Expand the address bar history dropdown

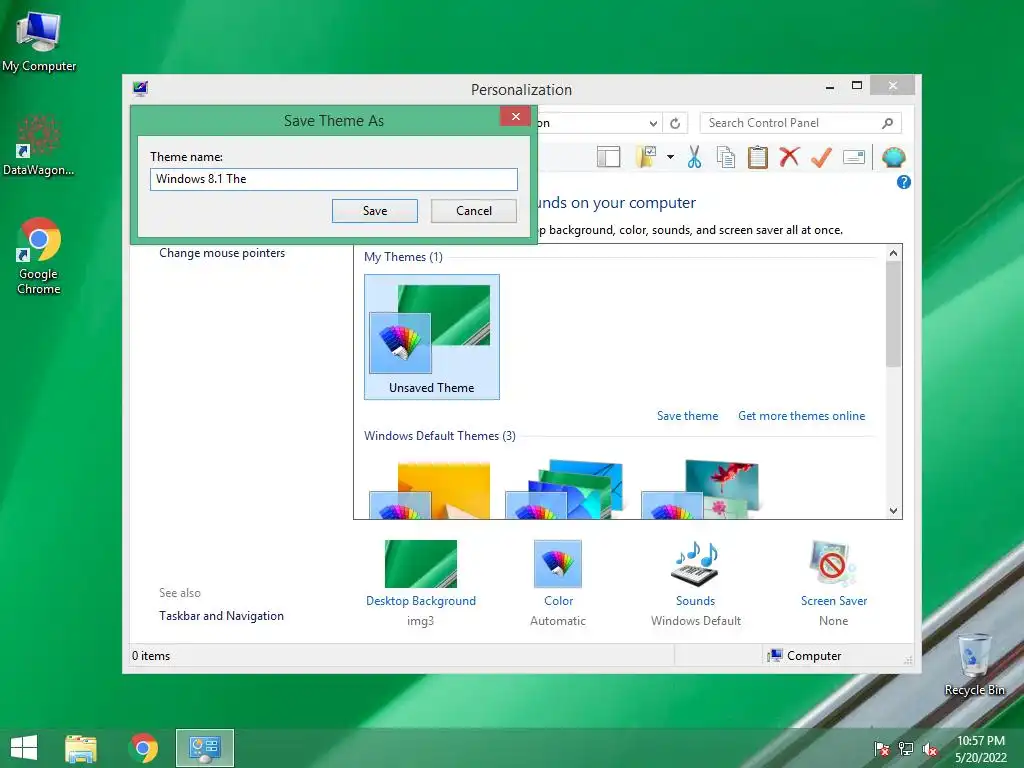pyautogui.click(x=653, y=123)
